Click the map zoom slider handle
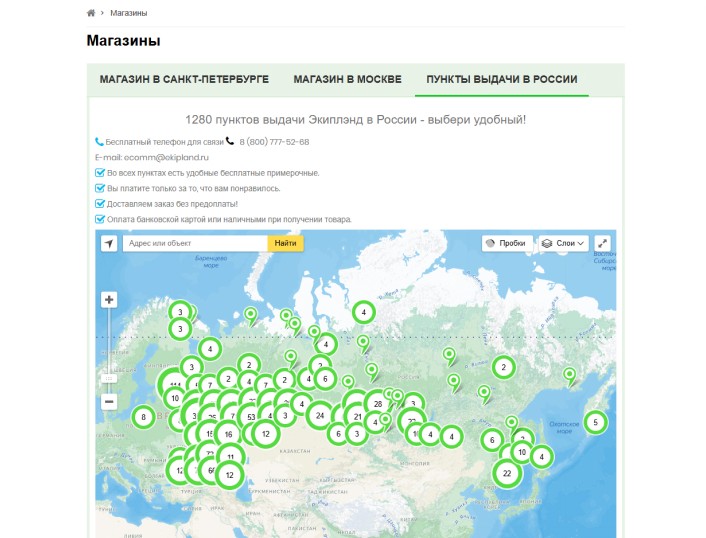Image resolution: width=706 pixels, height=538 pixels. coord(109,378)
